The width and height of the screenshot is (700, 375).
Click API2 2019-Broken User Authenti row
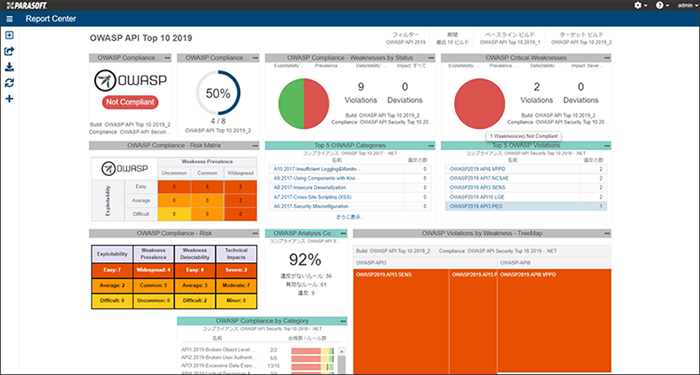point(257,358)
